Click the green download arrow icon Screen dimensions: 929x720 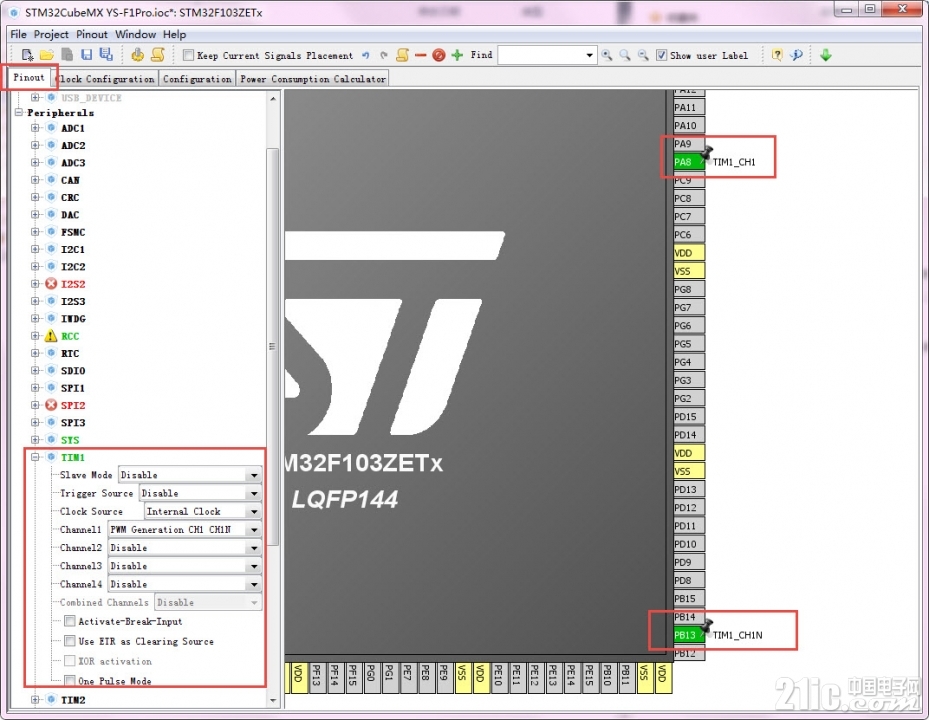pos(825,55)
